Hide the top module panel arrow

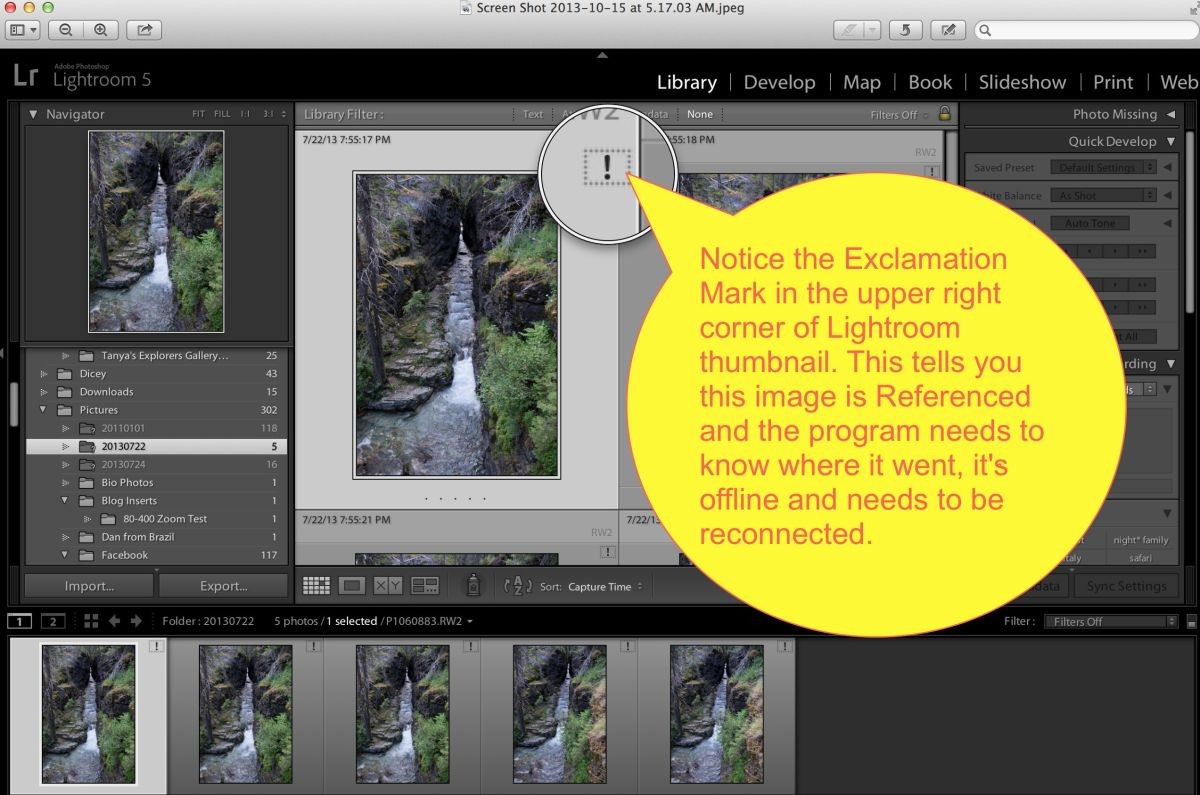pos(602,55)
